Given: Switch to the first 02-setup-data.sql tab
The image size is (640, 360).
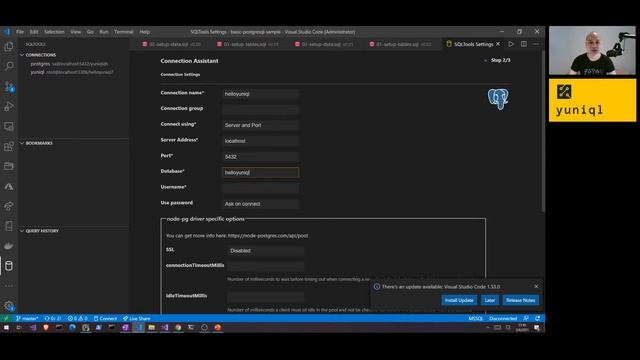Looking at the screenshot, I should tap(171, 44).
